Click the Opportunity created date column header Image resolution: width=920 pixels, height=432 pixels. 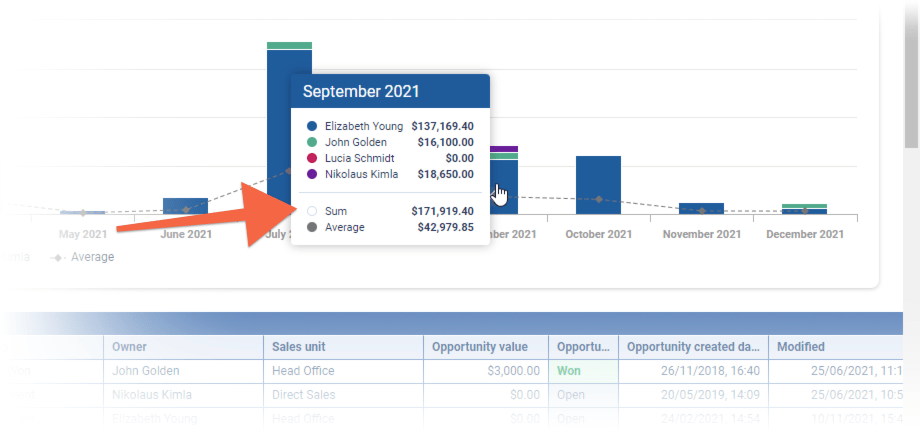tap(692, 347)
